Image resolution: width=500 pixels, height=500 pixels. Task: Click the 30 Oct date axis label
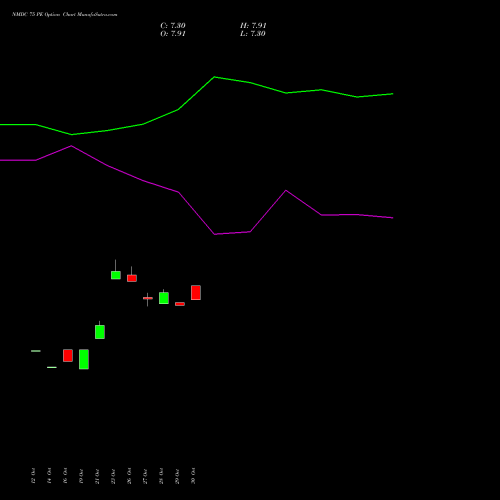click(x=193, y=476)
